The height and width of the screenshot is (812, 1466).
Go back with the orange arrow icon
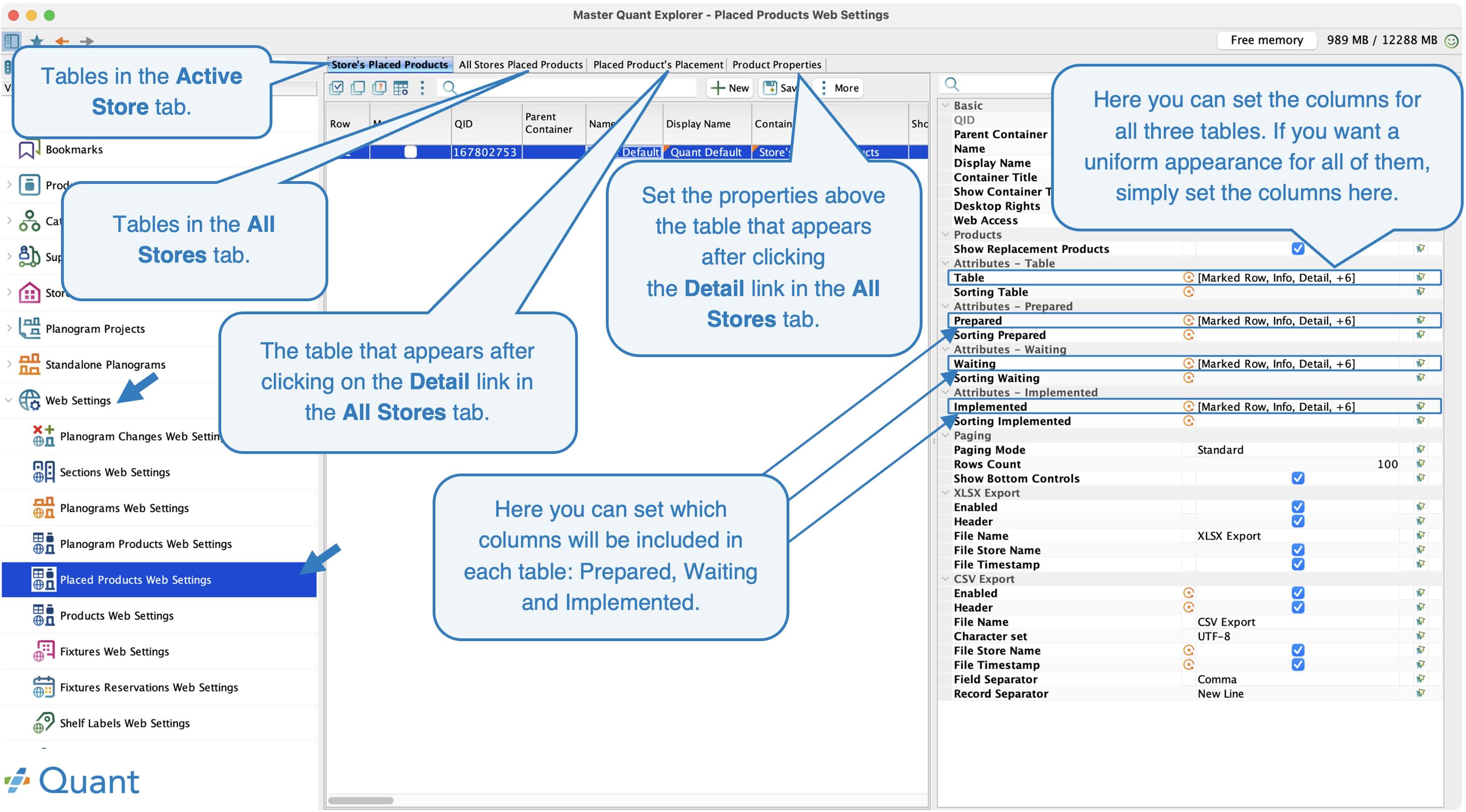point(62,41)
